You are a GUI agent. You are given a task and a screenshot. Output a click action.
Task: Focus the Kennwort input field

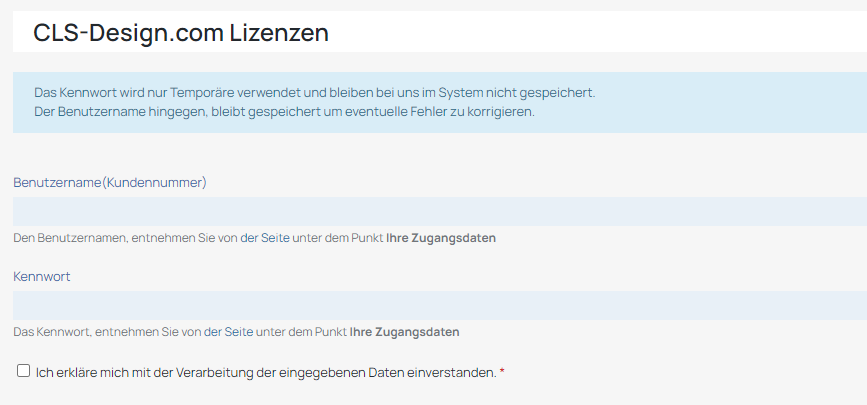click(440, 305)
